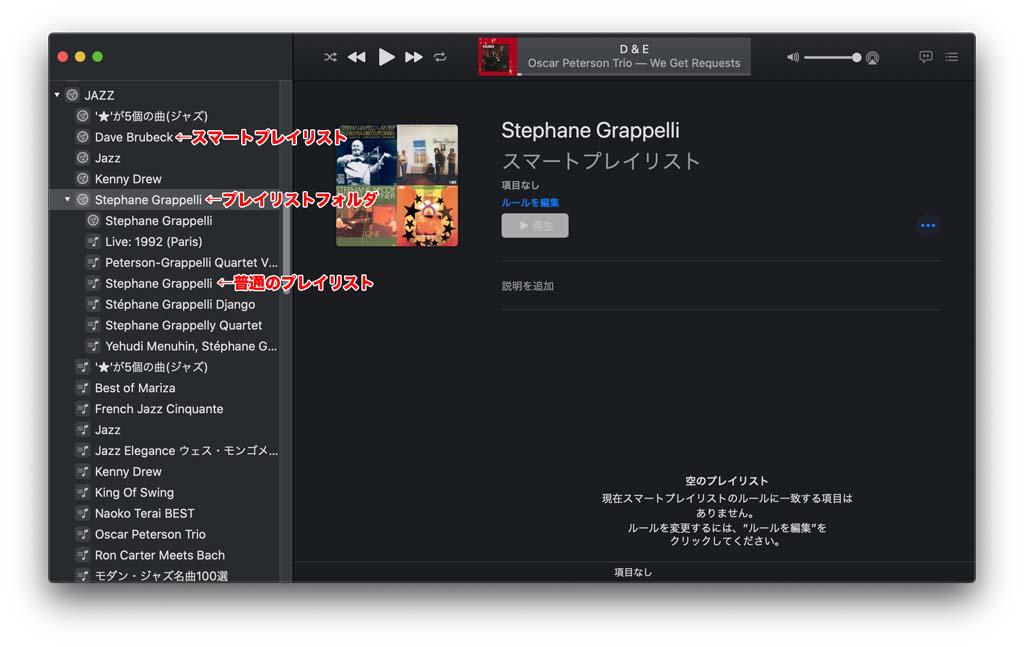The height and width of the screenshot is (647, 1024).
Task: Click the speaker volume icon
Action: (x=793, y=57)
